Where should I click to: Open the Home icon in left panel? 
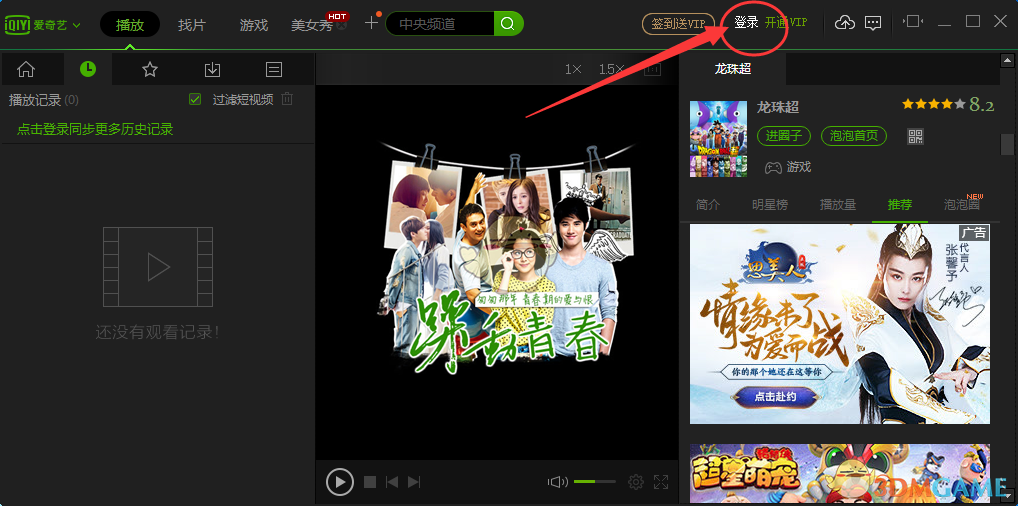click(26, 70)
